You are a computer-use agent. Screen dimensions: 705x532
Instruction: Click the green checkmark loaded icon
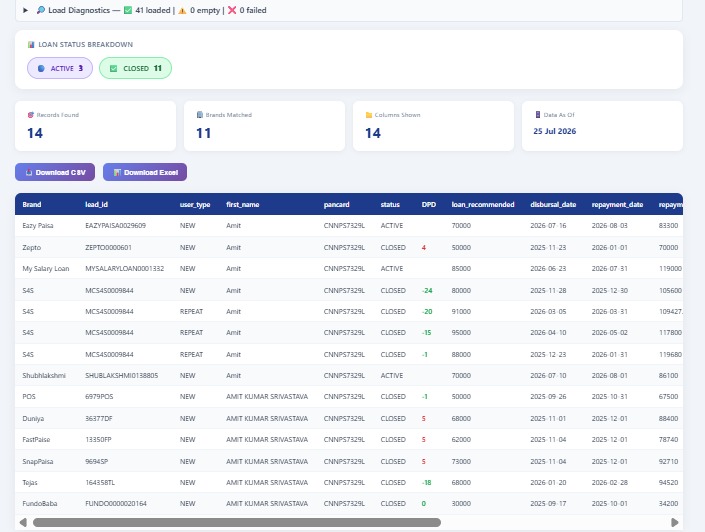click(x=128, y=10)
